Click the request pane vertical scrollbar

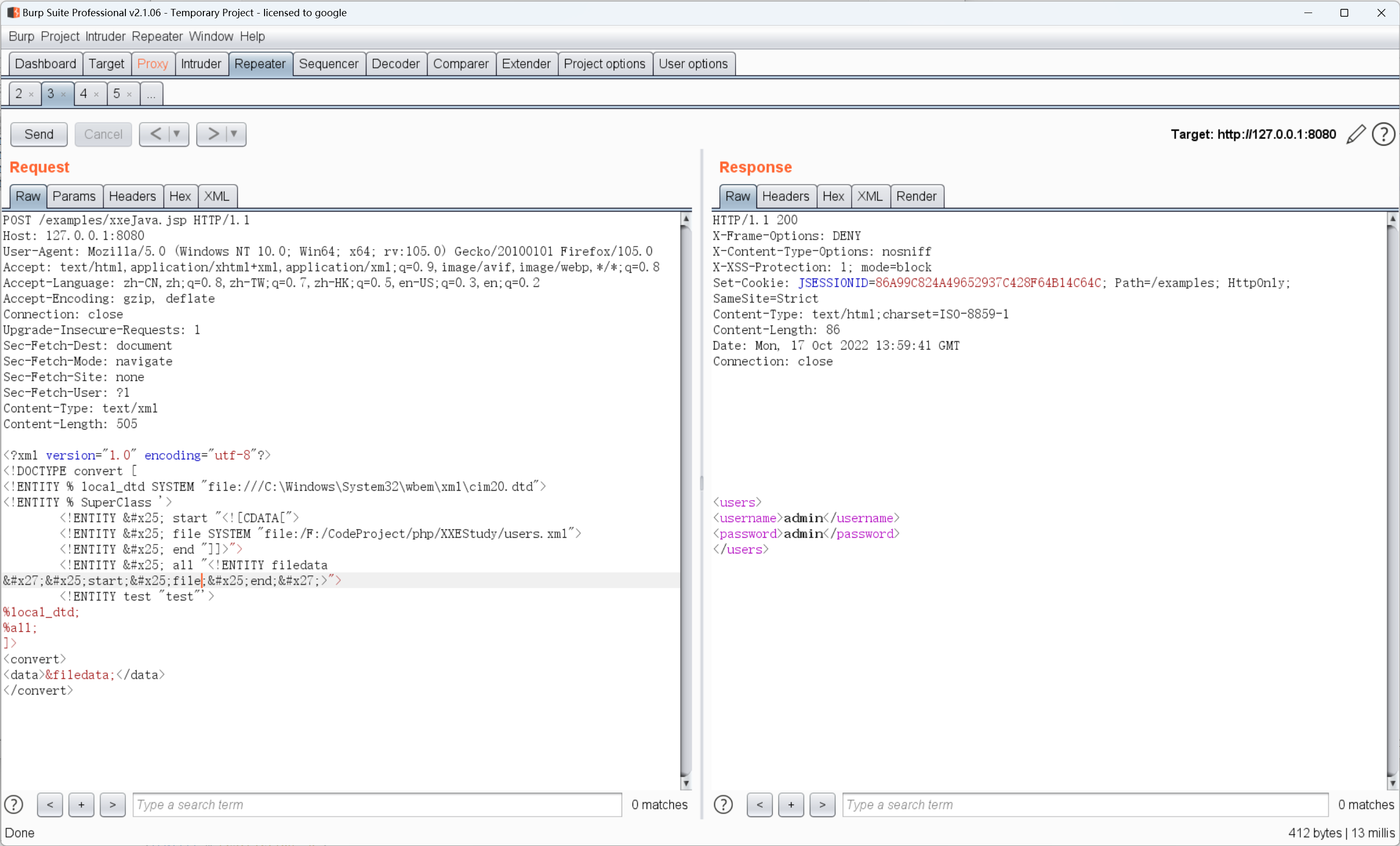[686, 501]
